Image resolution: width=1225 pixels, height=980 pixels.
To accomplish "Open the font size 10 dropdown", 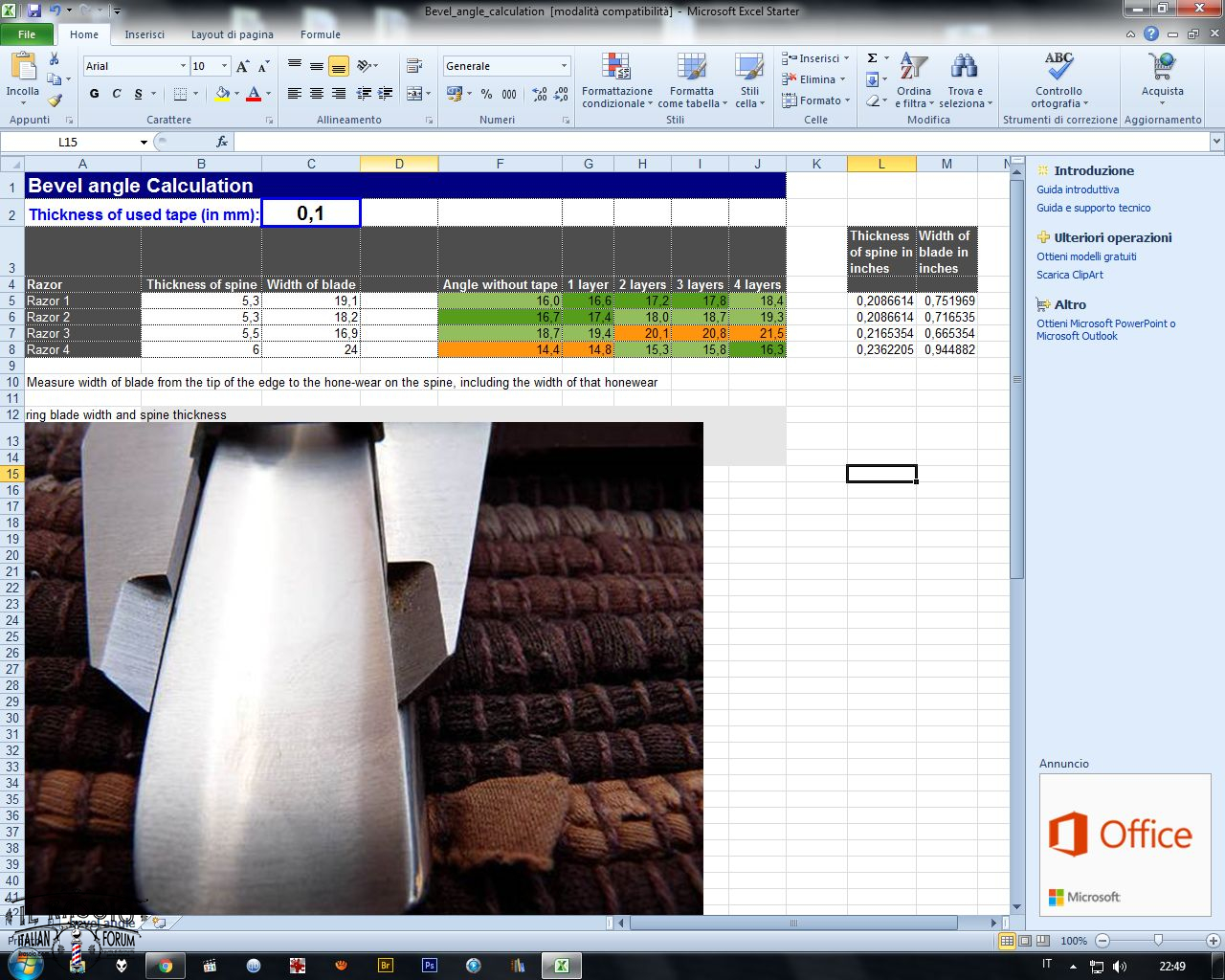I will click(225, 66).
